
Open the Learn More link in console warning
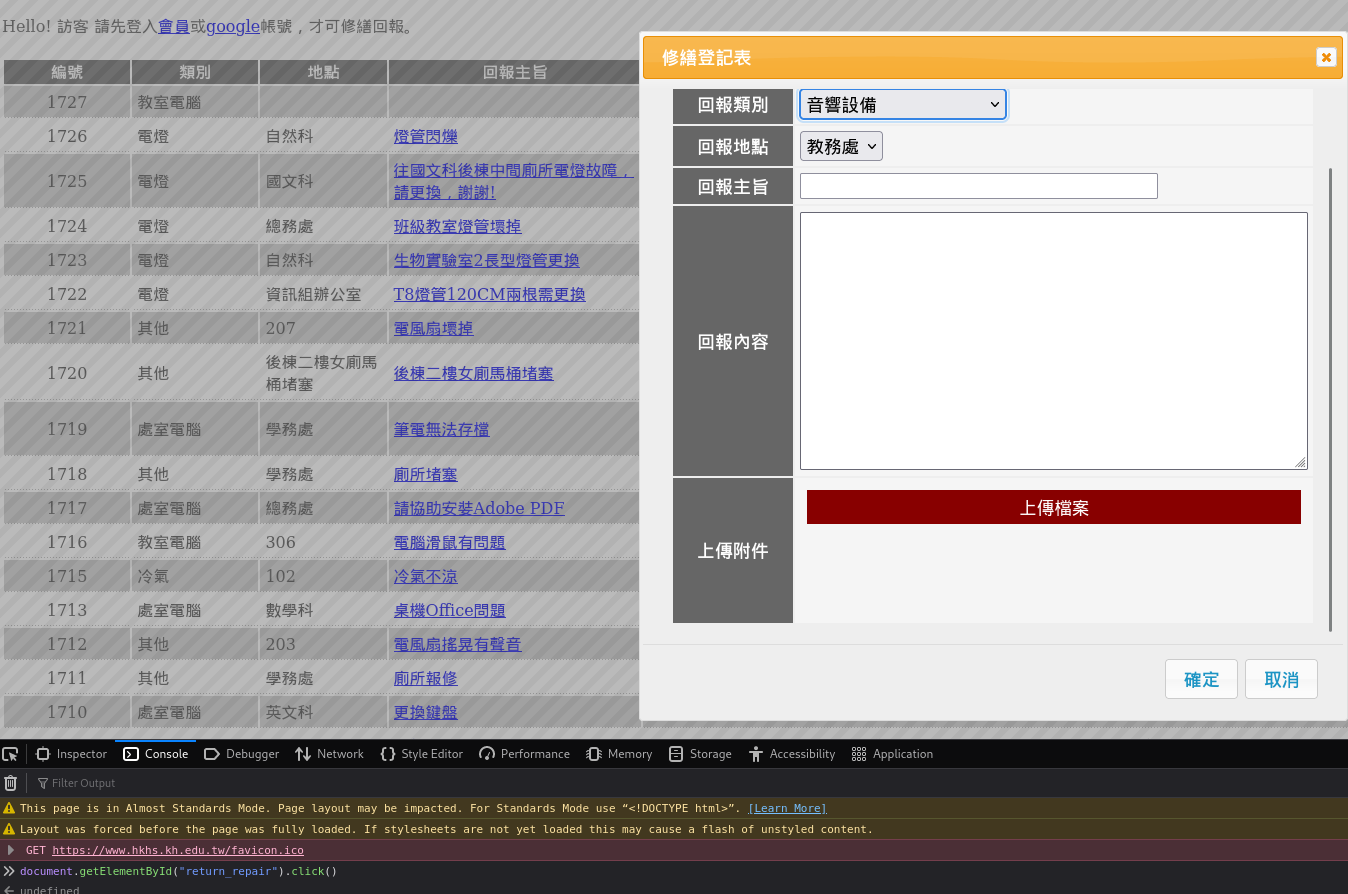[x=787, y=808]
